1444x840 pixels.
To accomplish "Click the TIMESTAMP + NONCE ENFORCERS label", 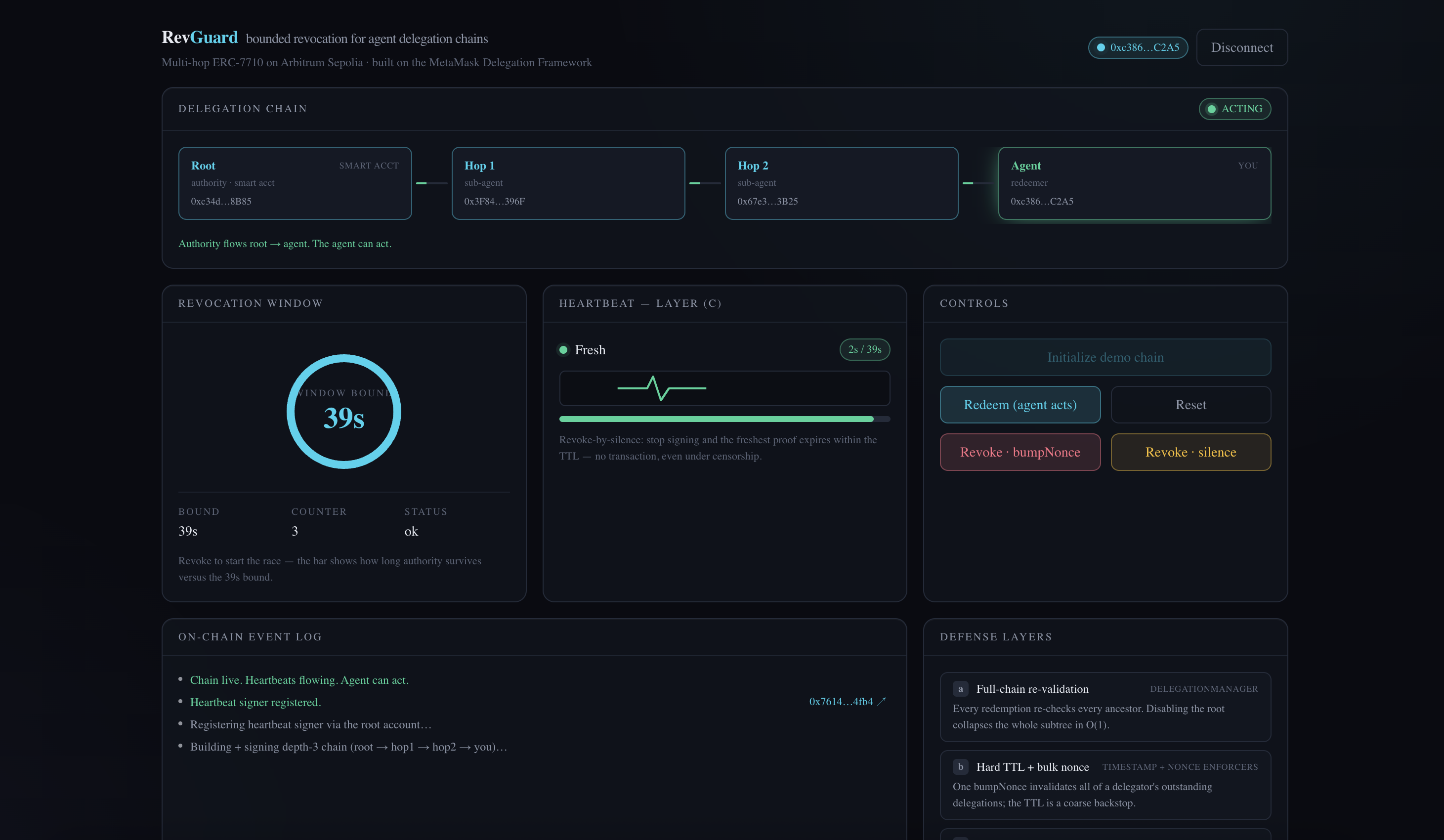I will pos(1181,767).
